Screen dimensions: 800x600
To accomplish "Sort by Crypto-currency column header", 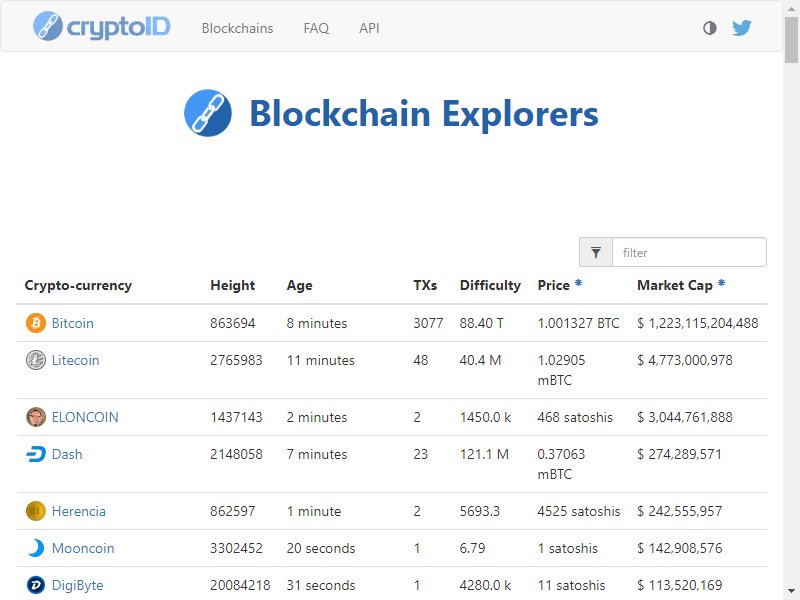I will coord(78,285).
